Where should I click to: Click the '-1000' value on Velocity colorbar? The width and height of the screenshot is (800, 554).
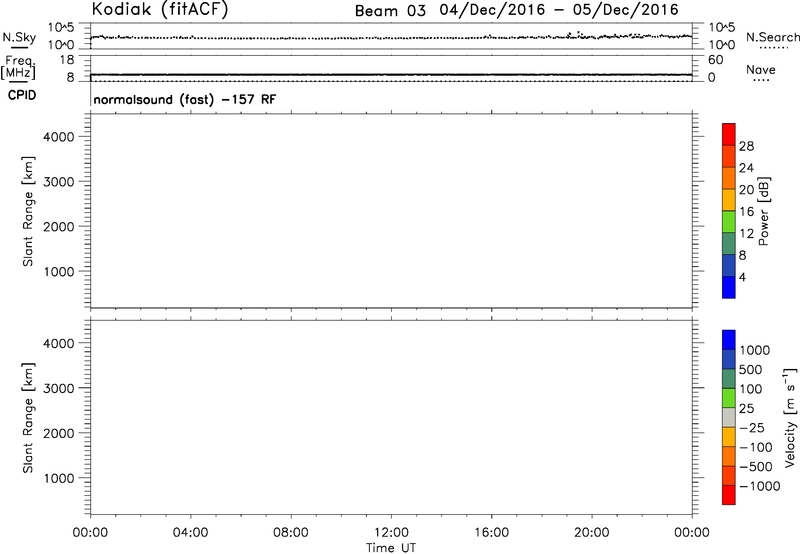[760, 486]
